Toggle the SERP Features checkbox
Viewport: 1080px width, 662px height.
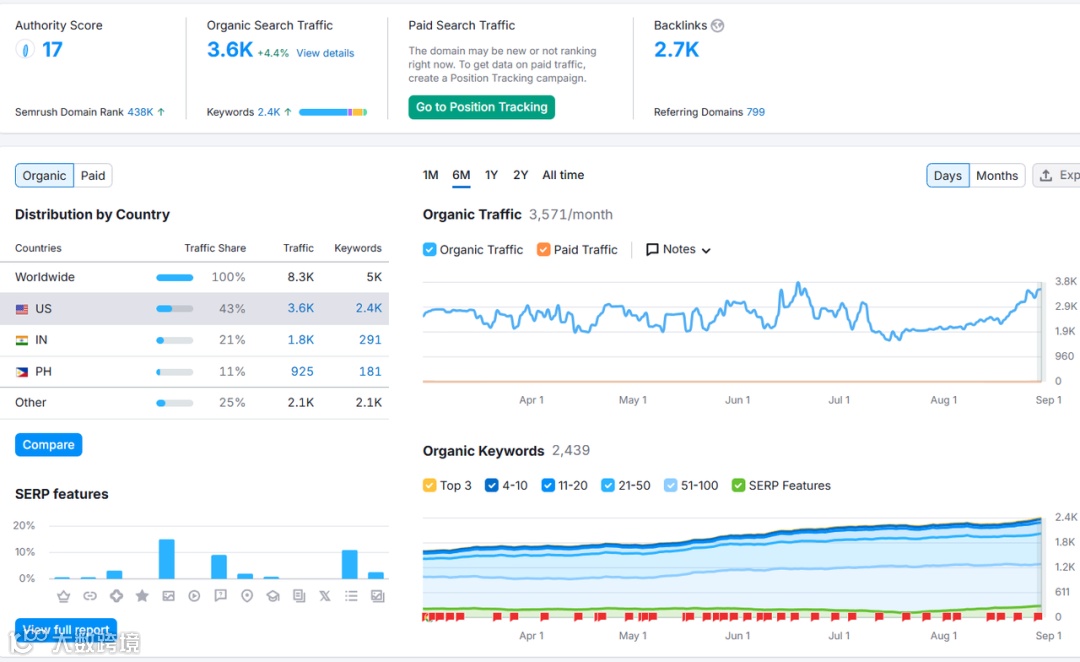pyautogui.click(x=738, y=486)
